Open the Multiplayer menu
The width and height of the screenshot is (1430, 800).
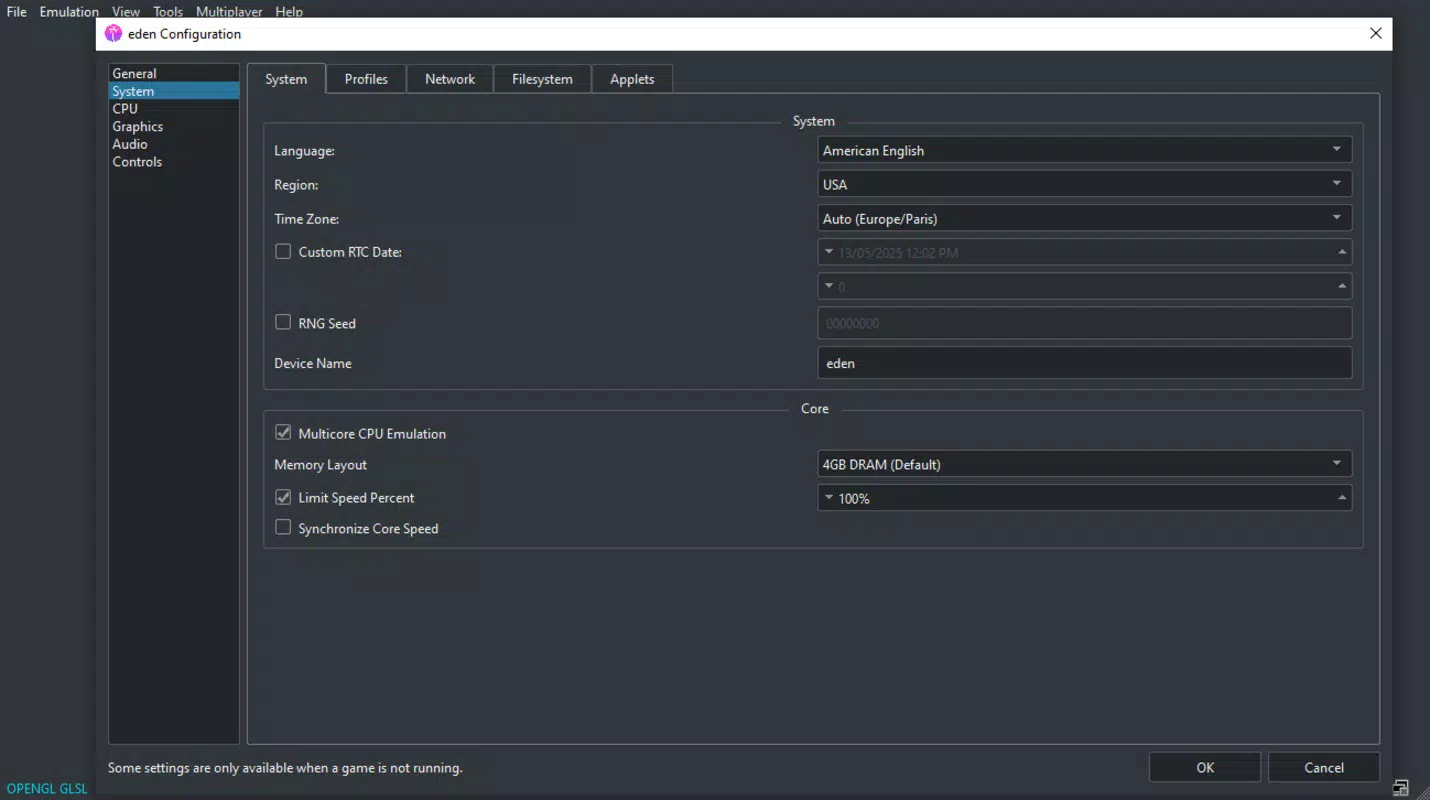pyautogui.click(x=229, y=11)
